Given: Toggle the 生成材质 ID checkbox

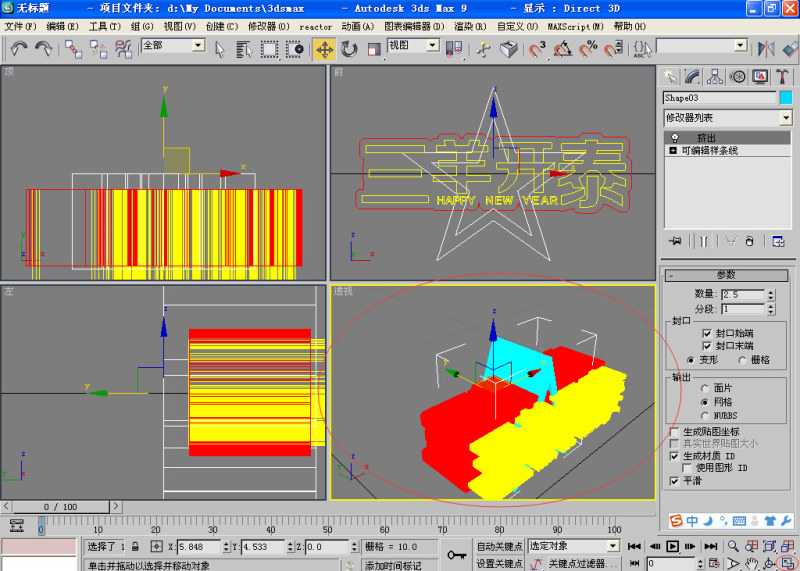Looking at the screenshot, I should pos(674,456).
